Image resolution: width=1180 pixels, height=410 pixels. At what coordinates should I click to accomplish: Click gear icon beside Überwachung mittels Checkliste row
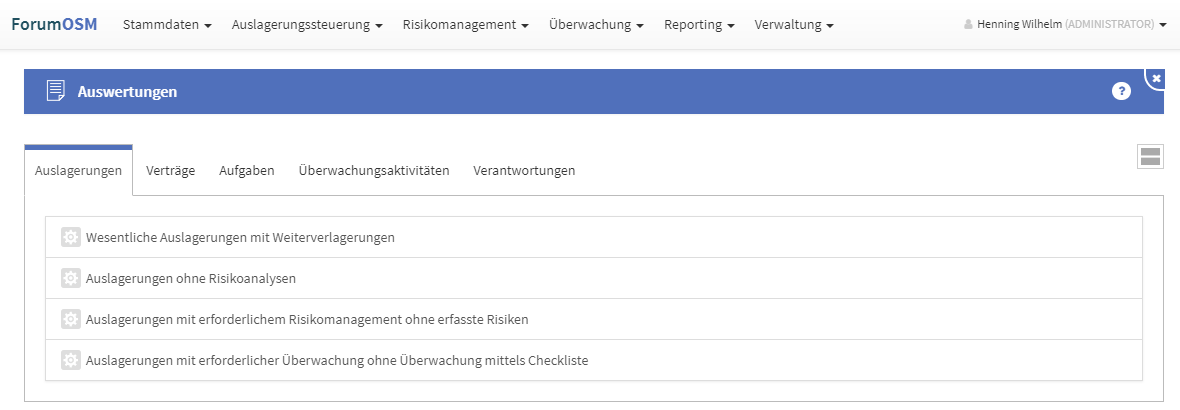[x=70, y=360]
